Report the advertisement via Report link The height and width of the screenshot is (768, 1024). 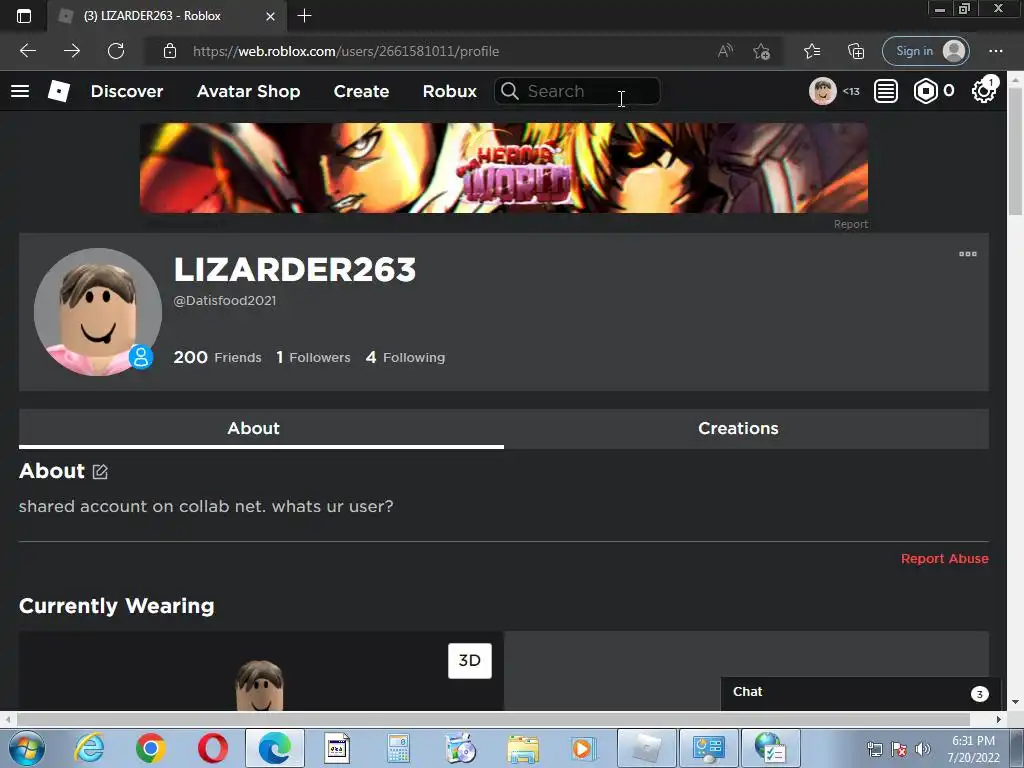click(850, 224)
